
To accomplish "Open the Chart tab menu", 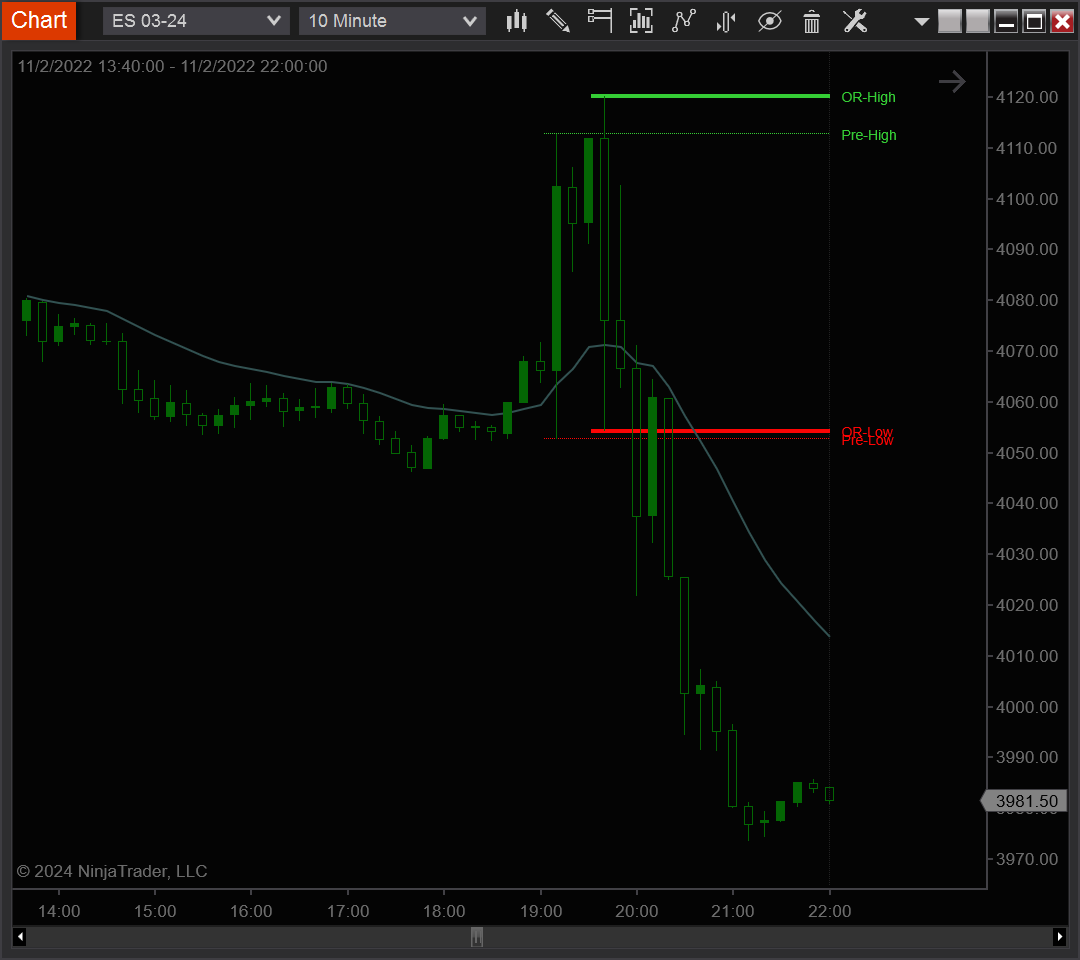I will (39, 20).
